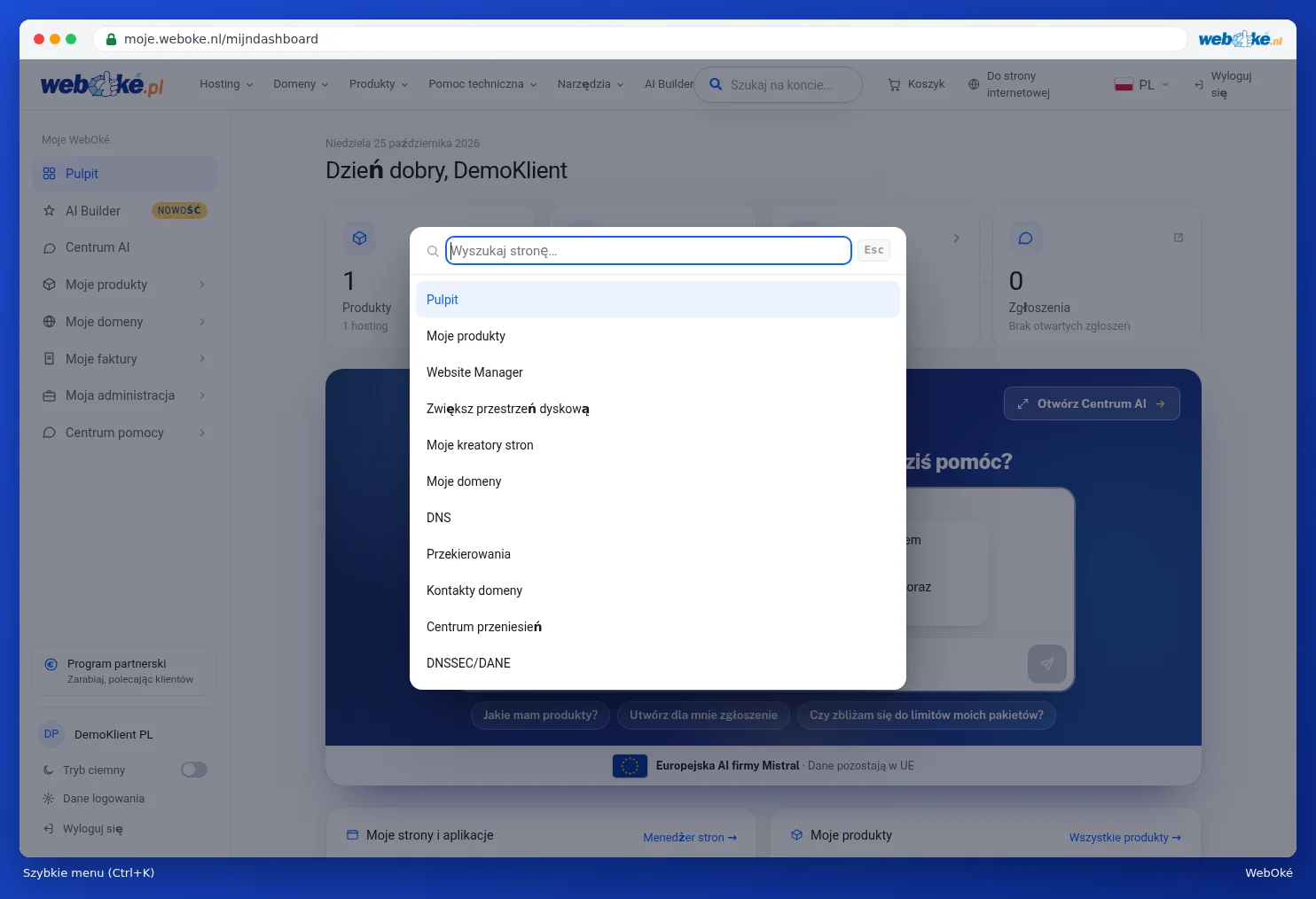Image resolution: width=1316 pixels, height=899 pixels.
Task: Select DNS in the quick menu results
Action: [658, 518]
